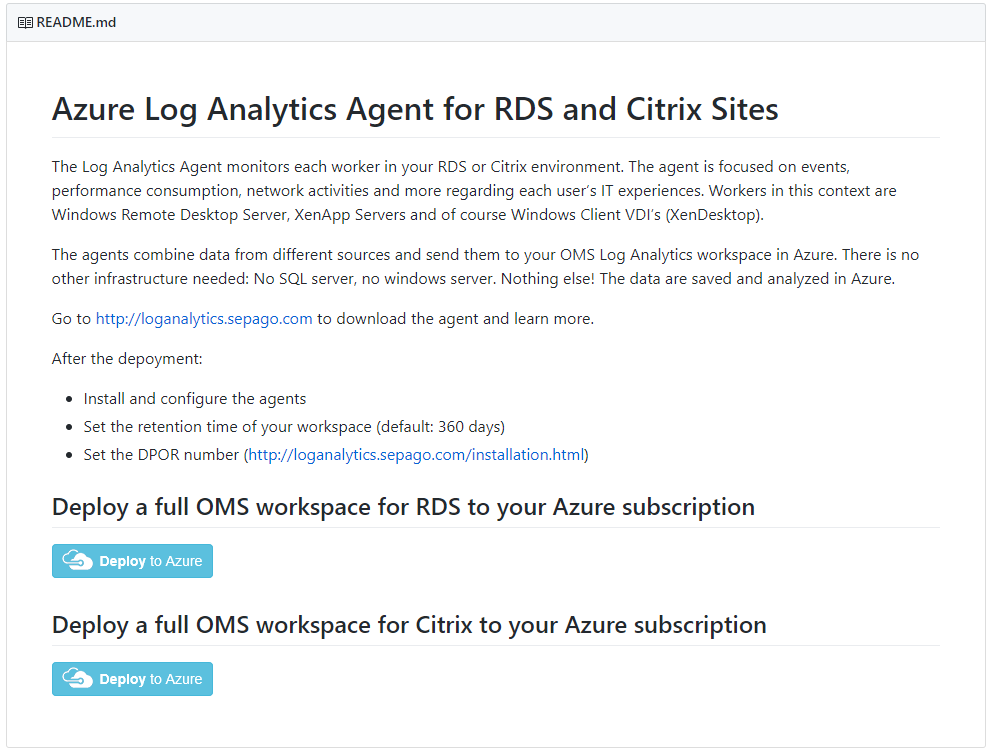Click the 'Deploy a full OMS workspace for RDS' heading
This screenshot has width=993, height=752.
[x=403, y=507]
